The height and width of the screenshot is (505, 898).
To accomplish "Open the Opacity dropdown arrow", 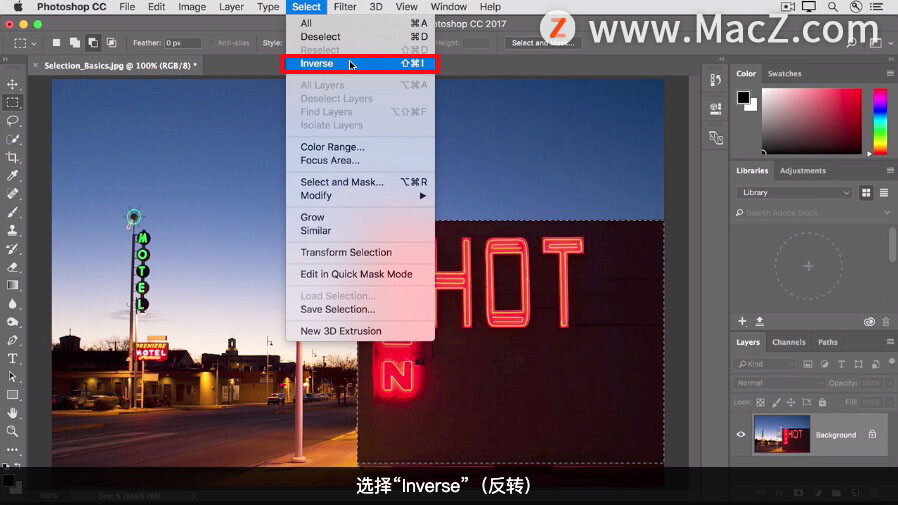I will 890,383.
